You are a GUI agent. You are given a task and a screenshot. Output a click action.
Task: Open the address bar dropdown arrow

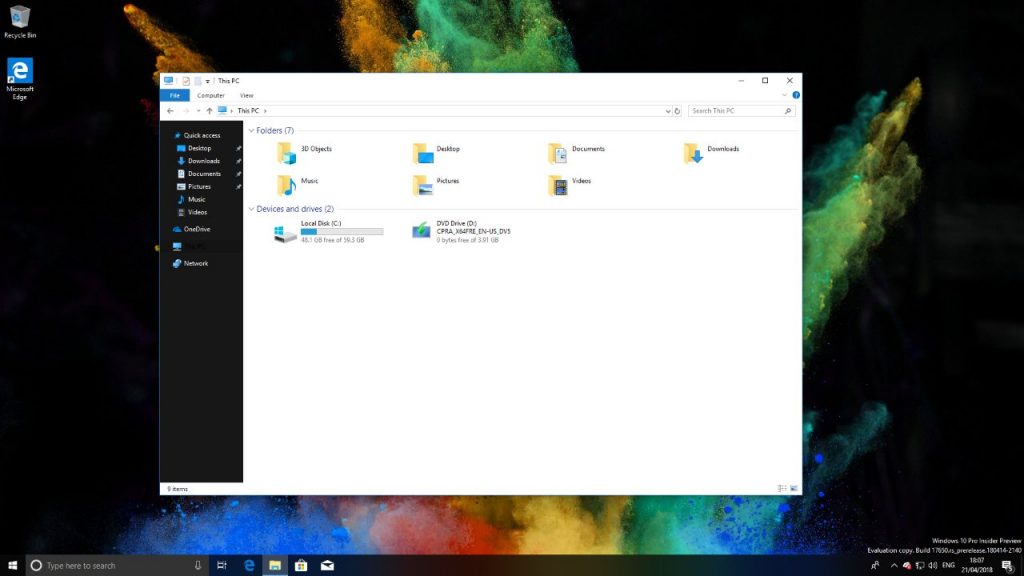coord(666,111)
